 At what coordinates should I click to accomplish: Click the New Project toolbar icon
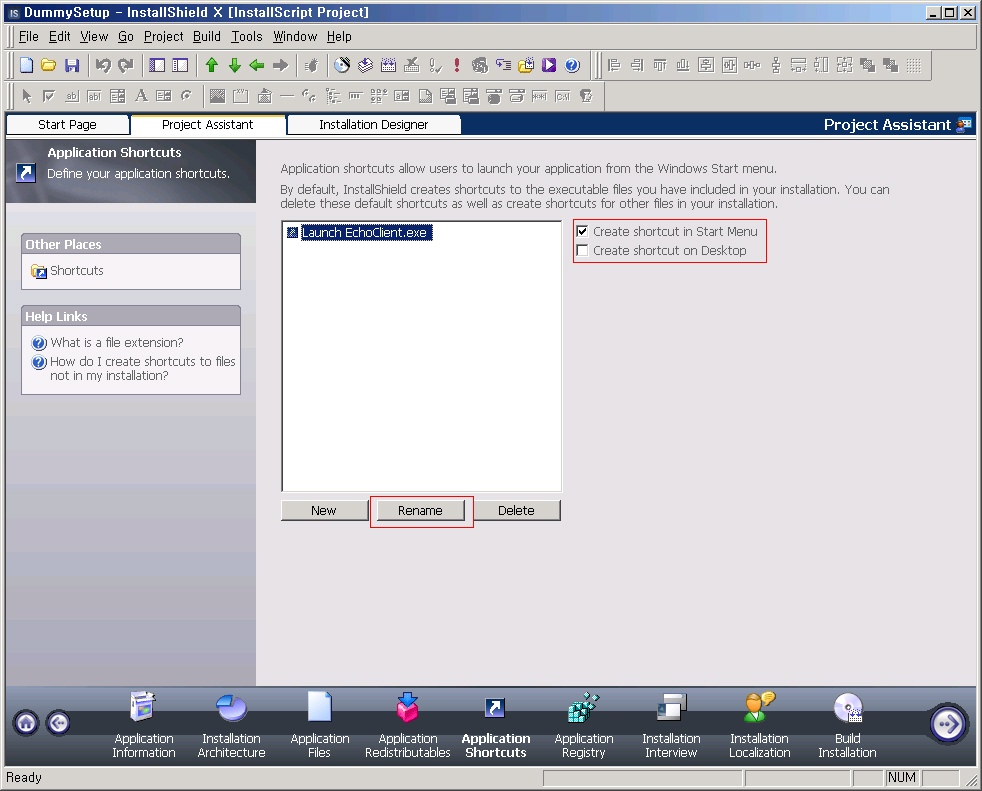click(x=26, y=65)
